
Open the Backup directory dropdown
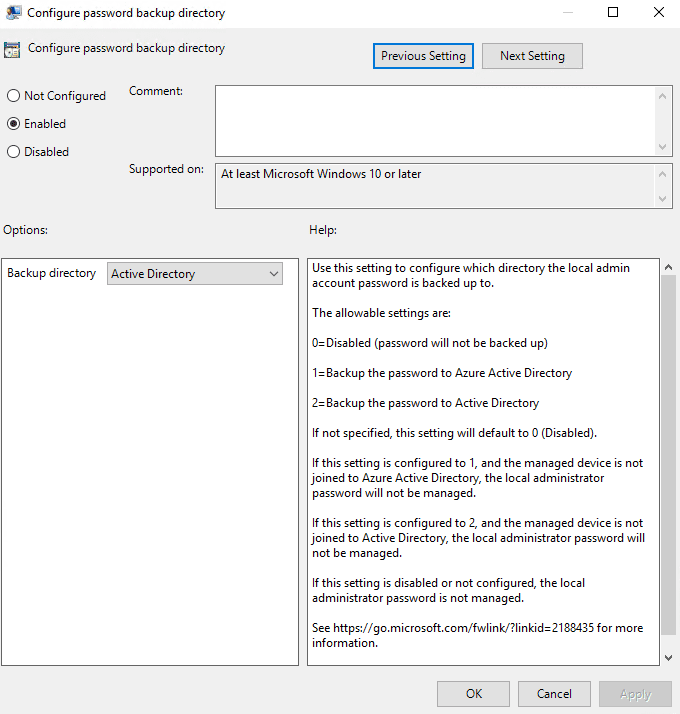click(x=195, y=274)
